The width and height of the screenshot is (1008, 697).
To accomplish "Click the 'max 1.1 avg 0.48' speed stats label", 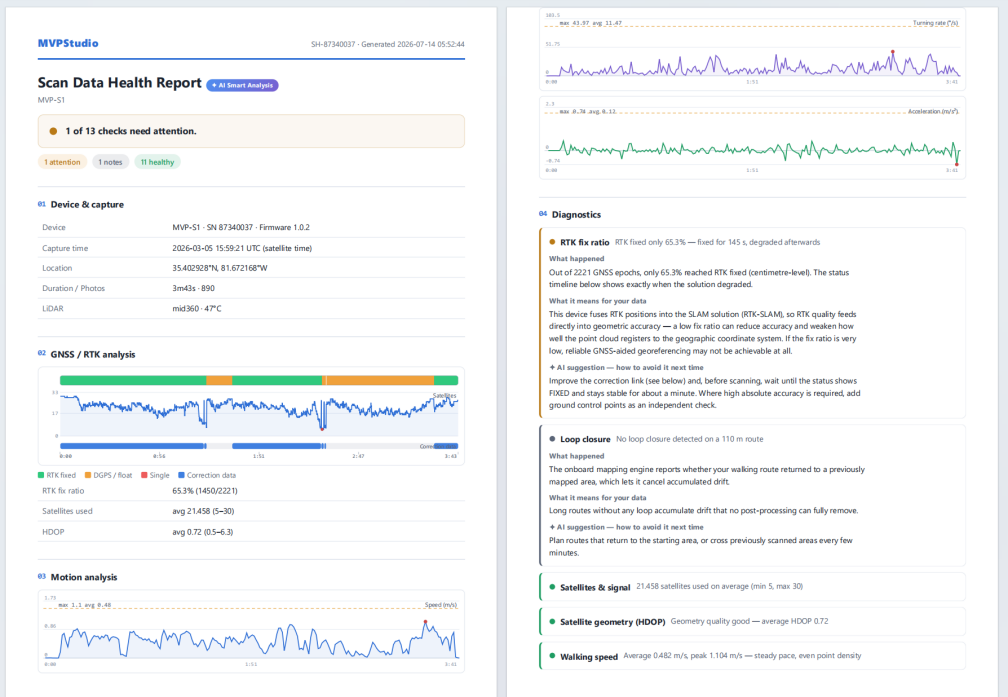I will (84, 605).
